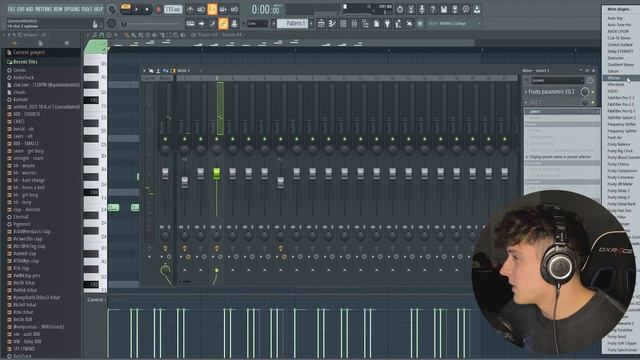Click the piano roll view icon
640x360 pixels.
pos(332,24)
